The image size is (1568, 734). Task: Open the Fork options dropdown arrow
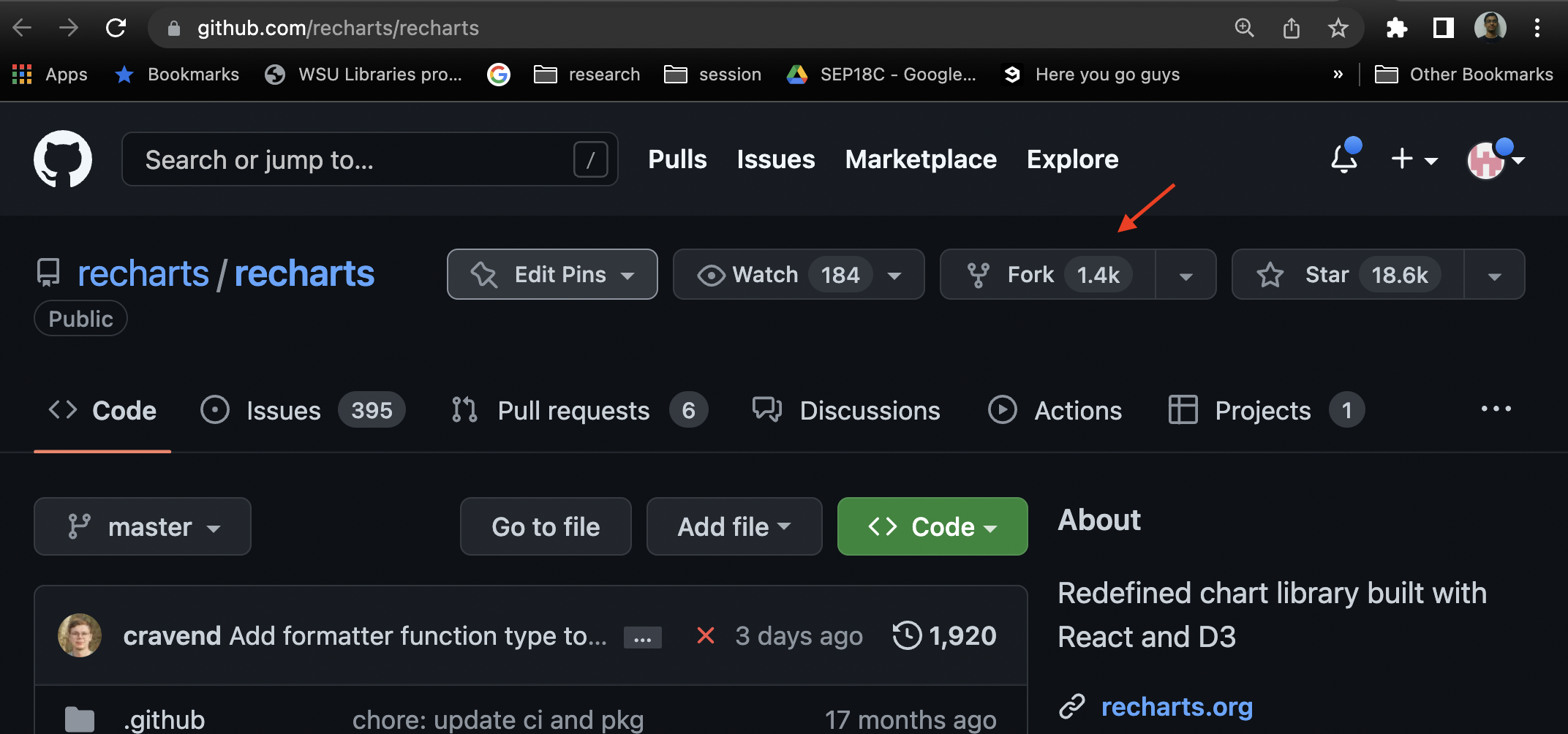[x=1185, y=274]
